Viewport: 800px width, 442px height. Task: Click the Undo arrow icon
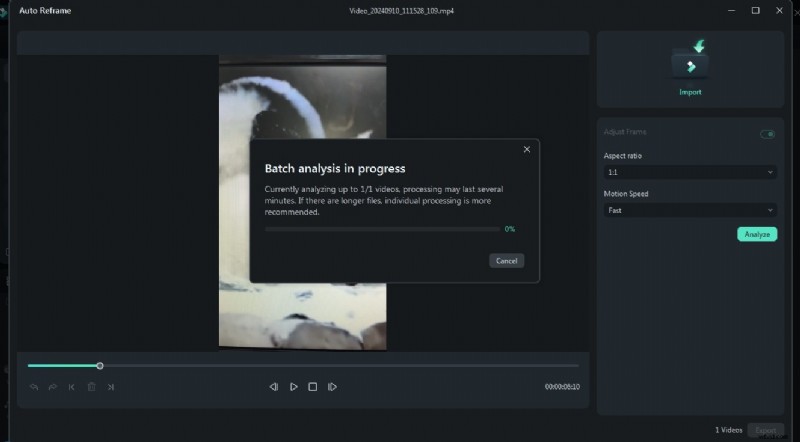pyautogui.click(x=34, y=387)
